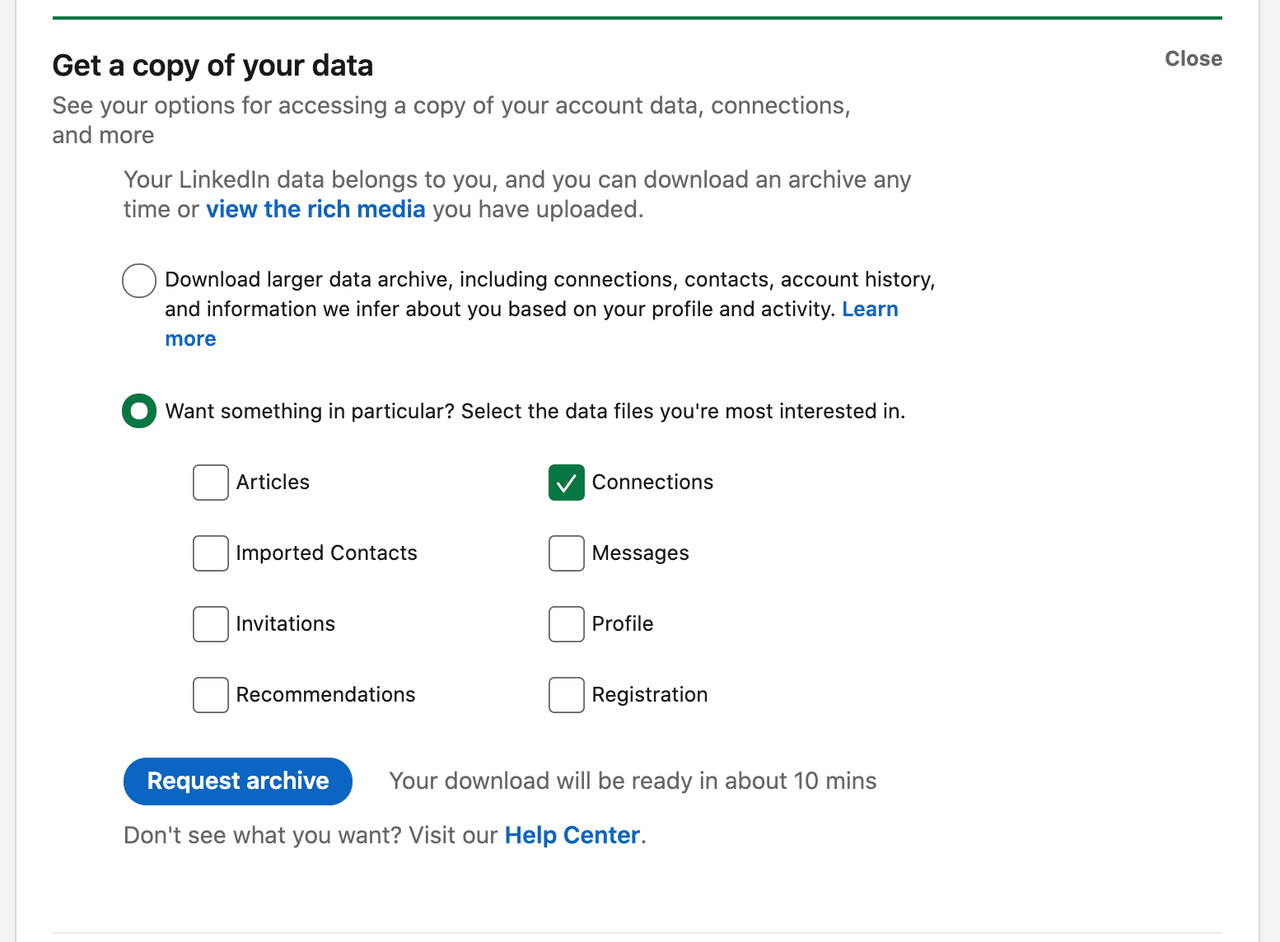Click the Articles label text
The height and width of the screenshot is (942, 1280).
click(x=271, y=482)
